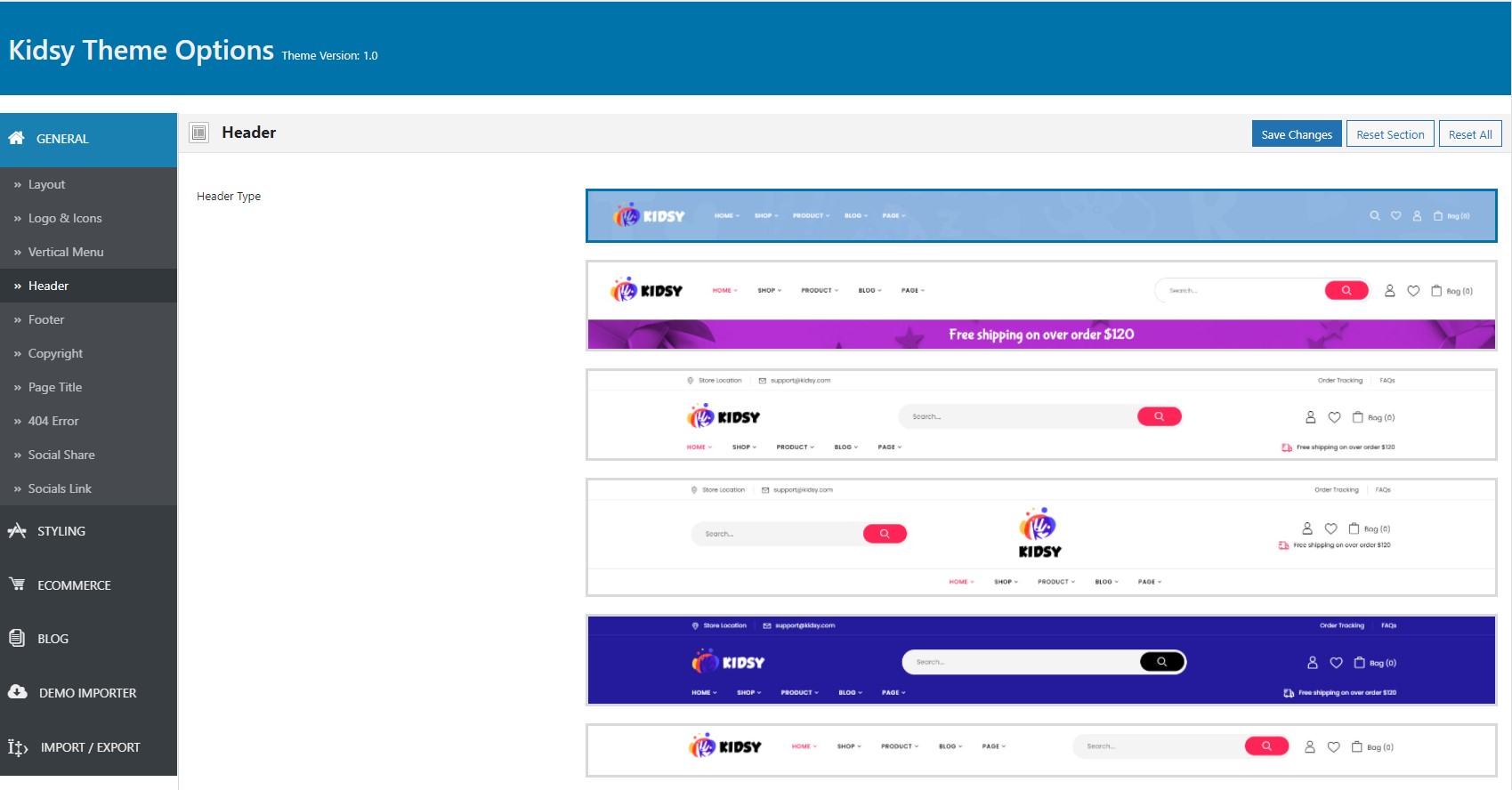
Task: Pick the centered logo header layout
Action: coord(1041,537)
